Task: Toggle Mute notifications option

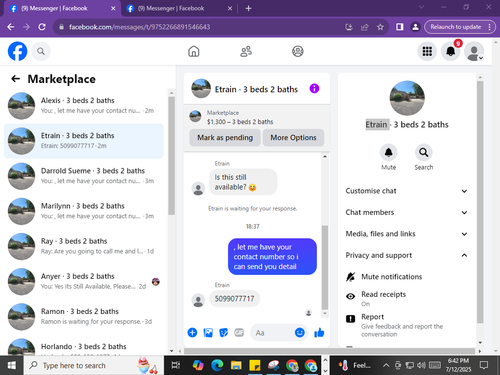Action: pos(407,277)
